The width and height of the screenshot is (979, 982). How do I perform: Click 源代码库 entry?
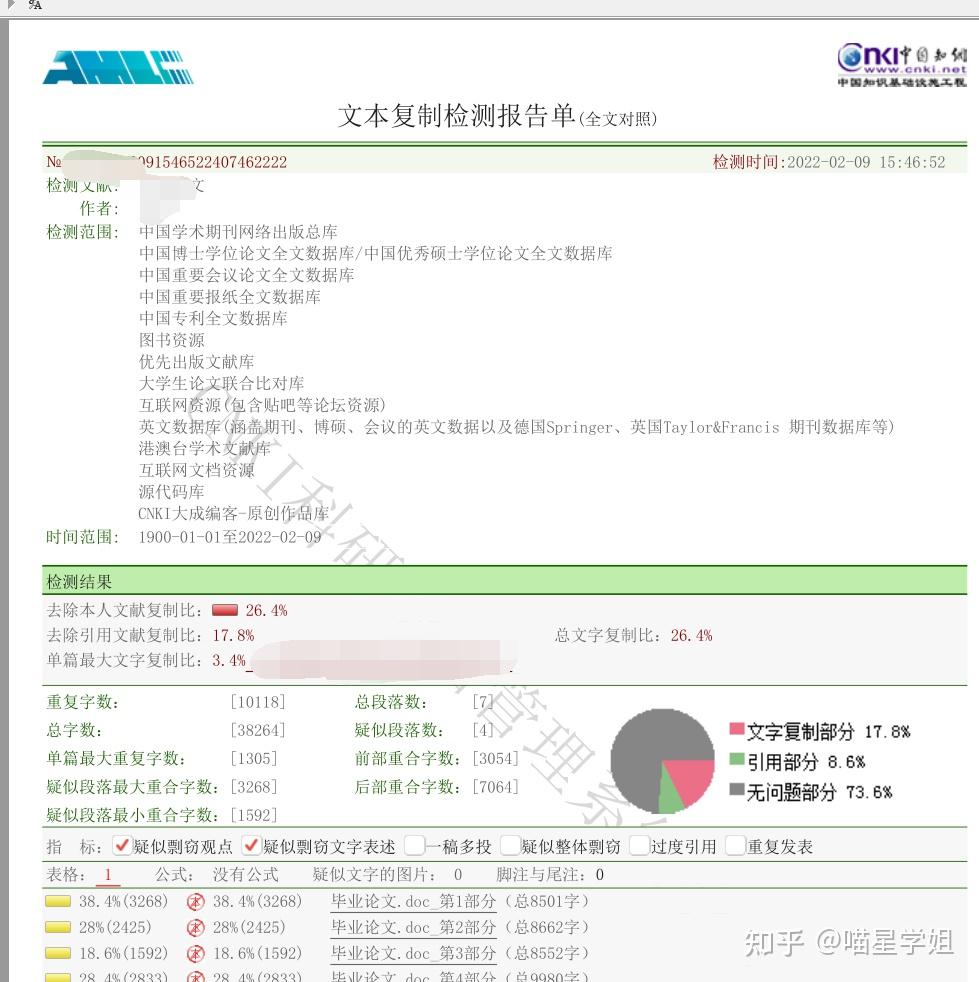(x=172, y=492)
